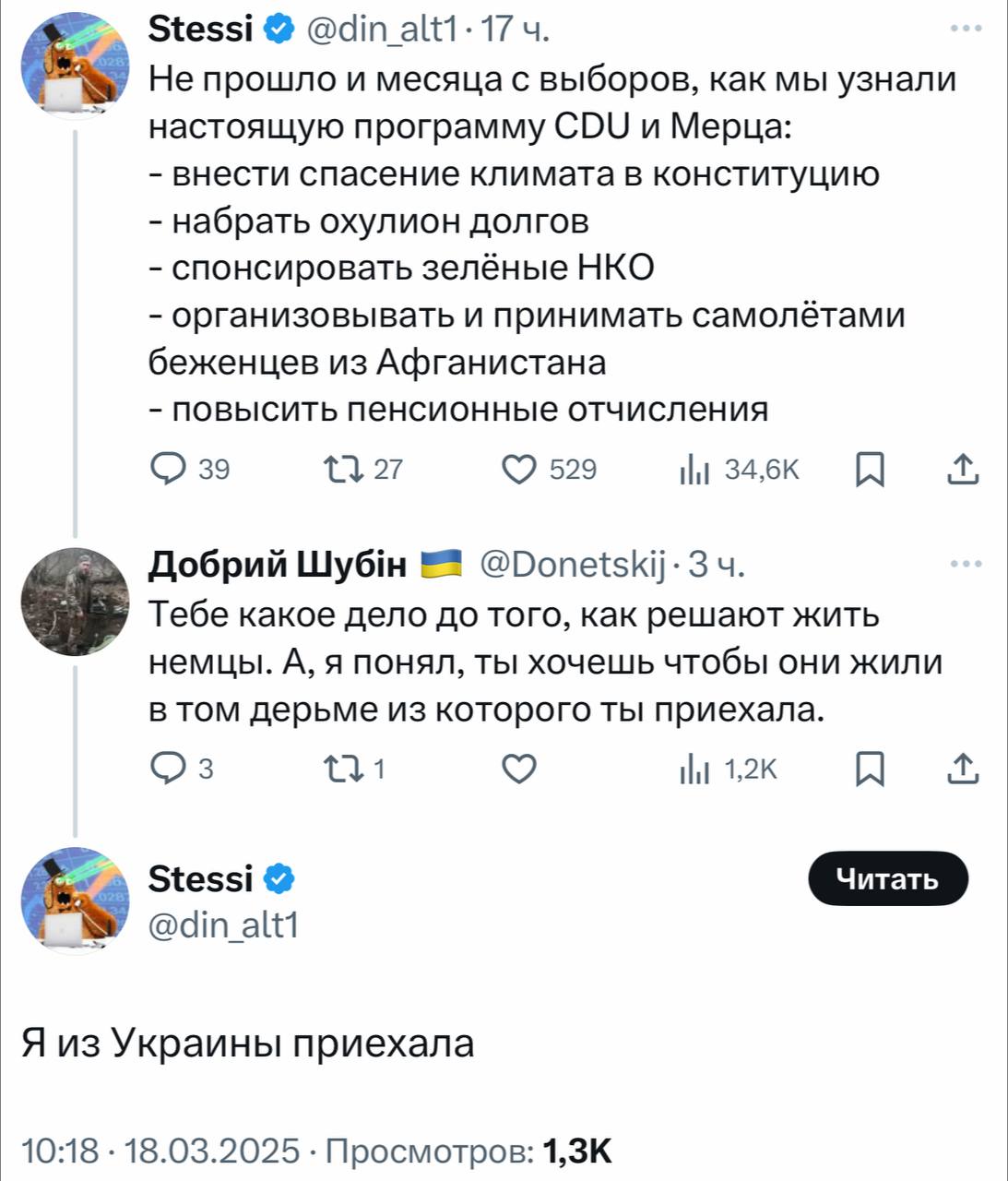Bookmark Добрий Шубін's reply
The width and height of the screenshot is (1008, 1181).
click(870, 769)
